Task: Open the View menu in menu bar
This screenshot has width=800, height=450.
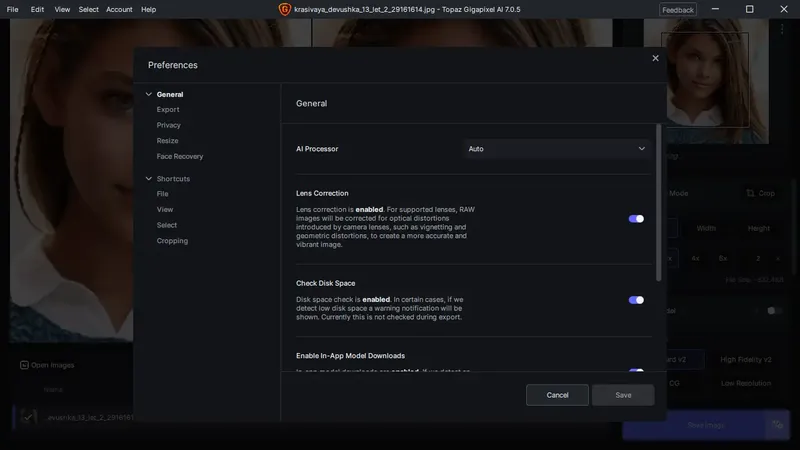Action: pyautogui.click(x=62, y=9)
